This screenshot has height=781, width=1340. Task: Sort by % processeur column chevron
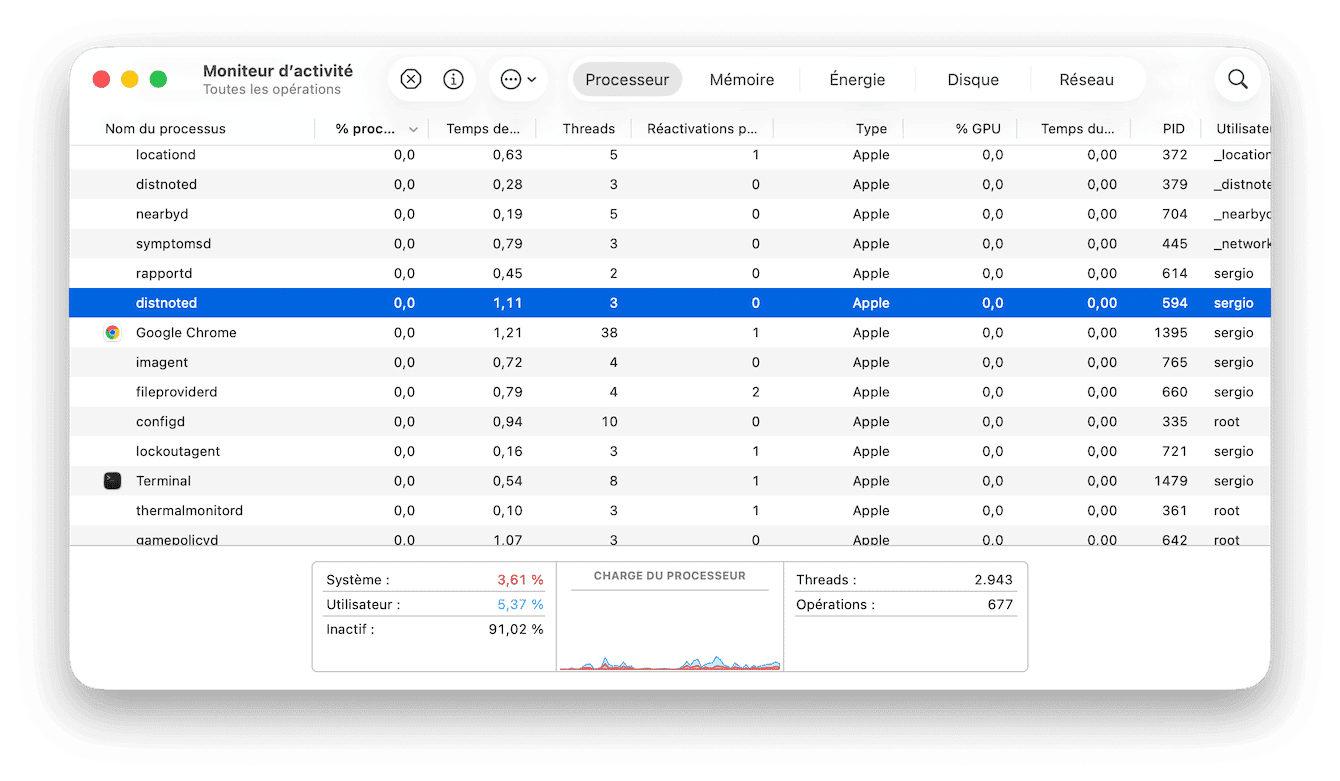tap(413, 129)
